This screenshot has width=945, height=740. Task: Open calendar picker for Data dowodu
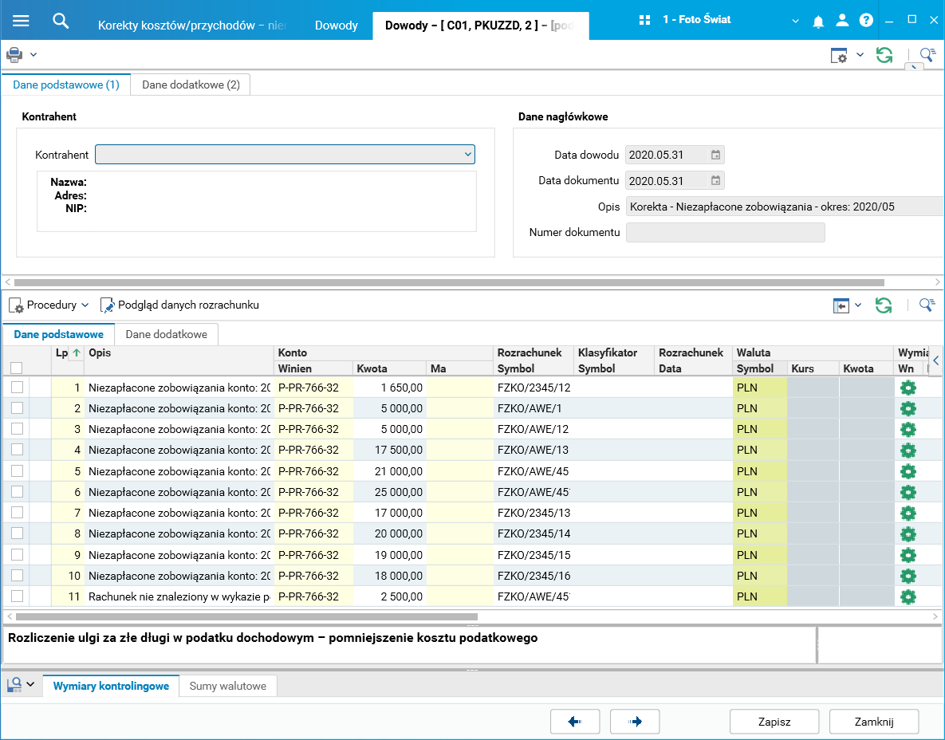(715, 155)
